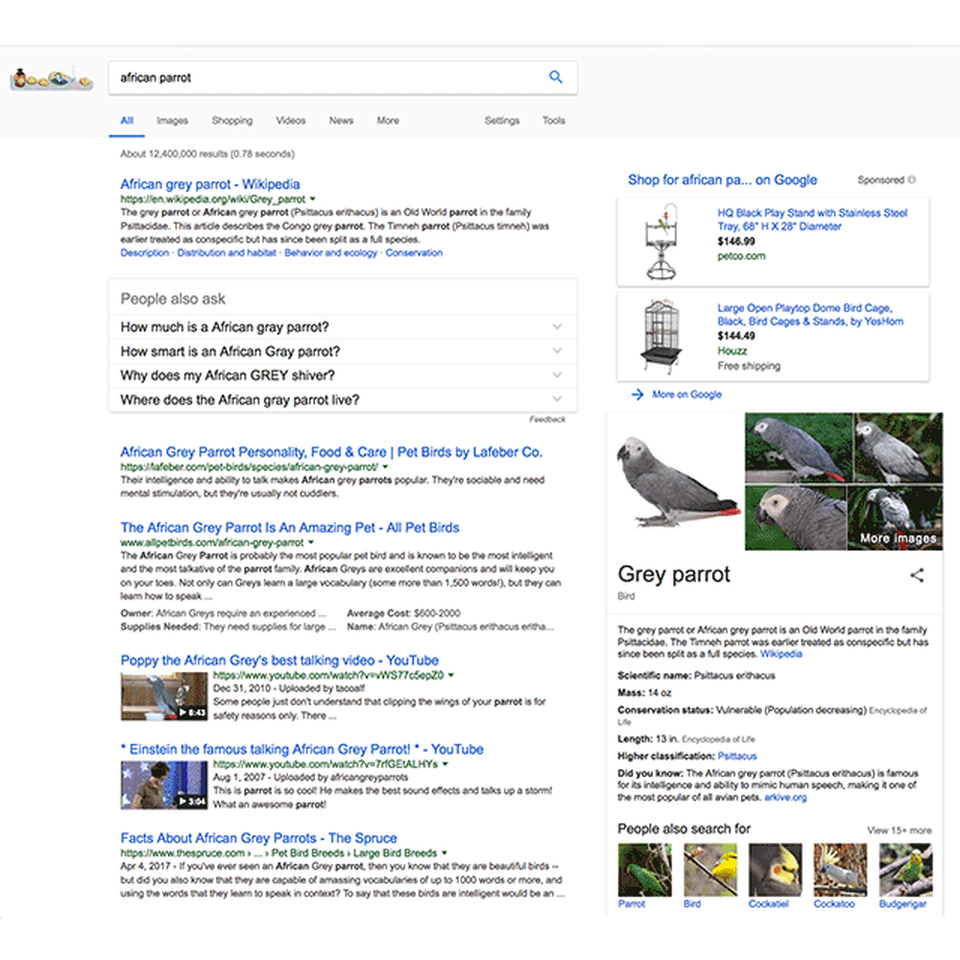
Task: Click the Feedback link below People also ask
Action: [x=547, y=419]
